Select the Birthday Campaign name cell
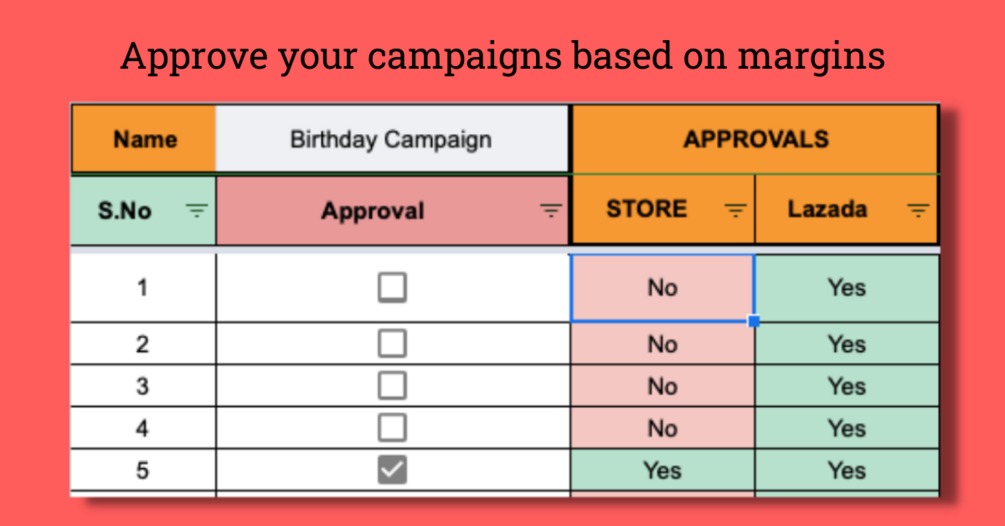This screenshot has height=526, width=1005. coord(391,139)
